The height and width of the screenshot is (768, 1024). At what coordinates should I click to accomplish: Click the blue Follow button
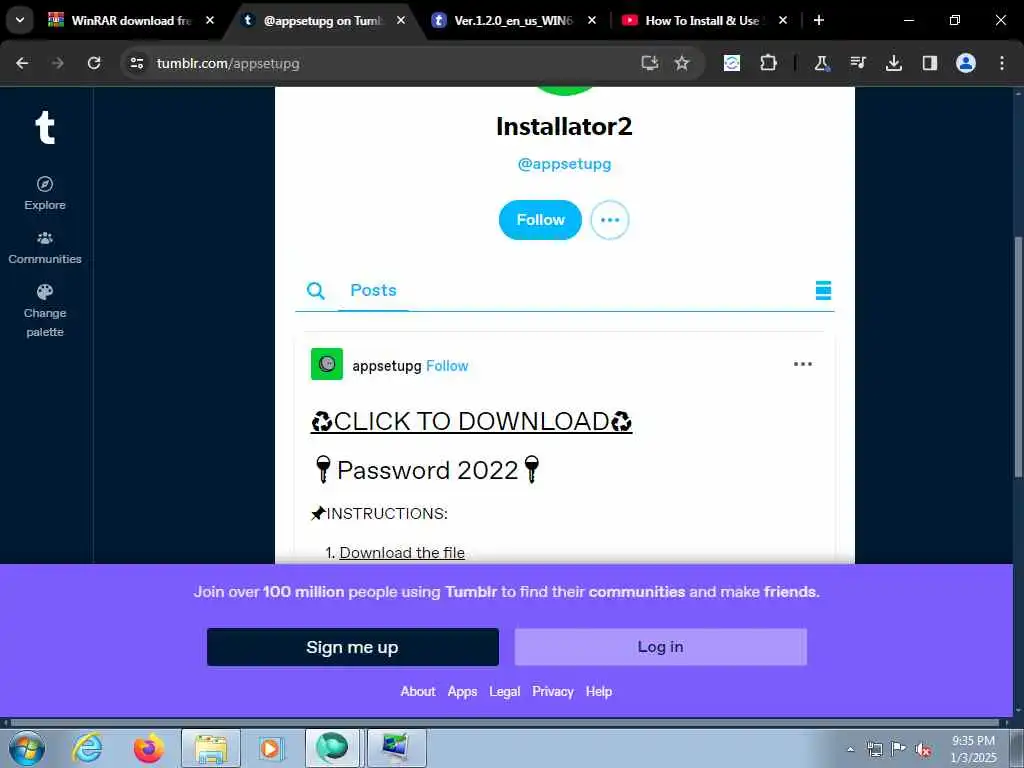(x=540, y=220)
